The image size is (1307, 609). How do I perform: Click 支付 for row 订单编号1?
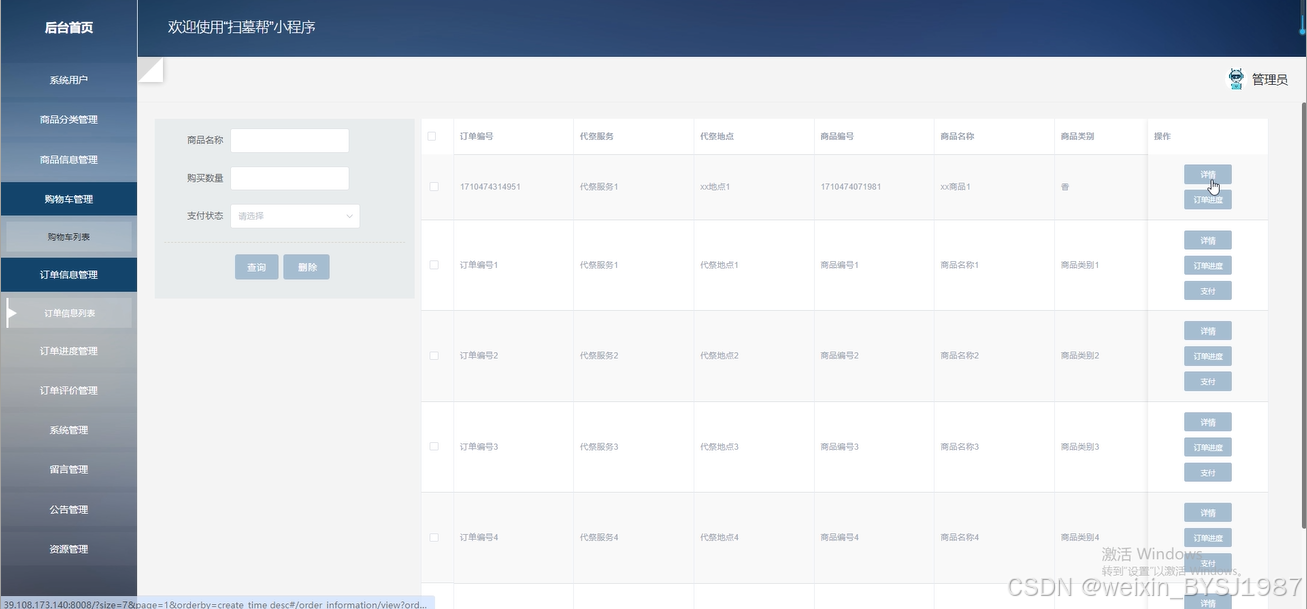tap(1208, 291)
